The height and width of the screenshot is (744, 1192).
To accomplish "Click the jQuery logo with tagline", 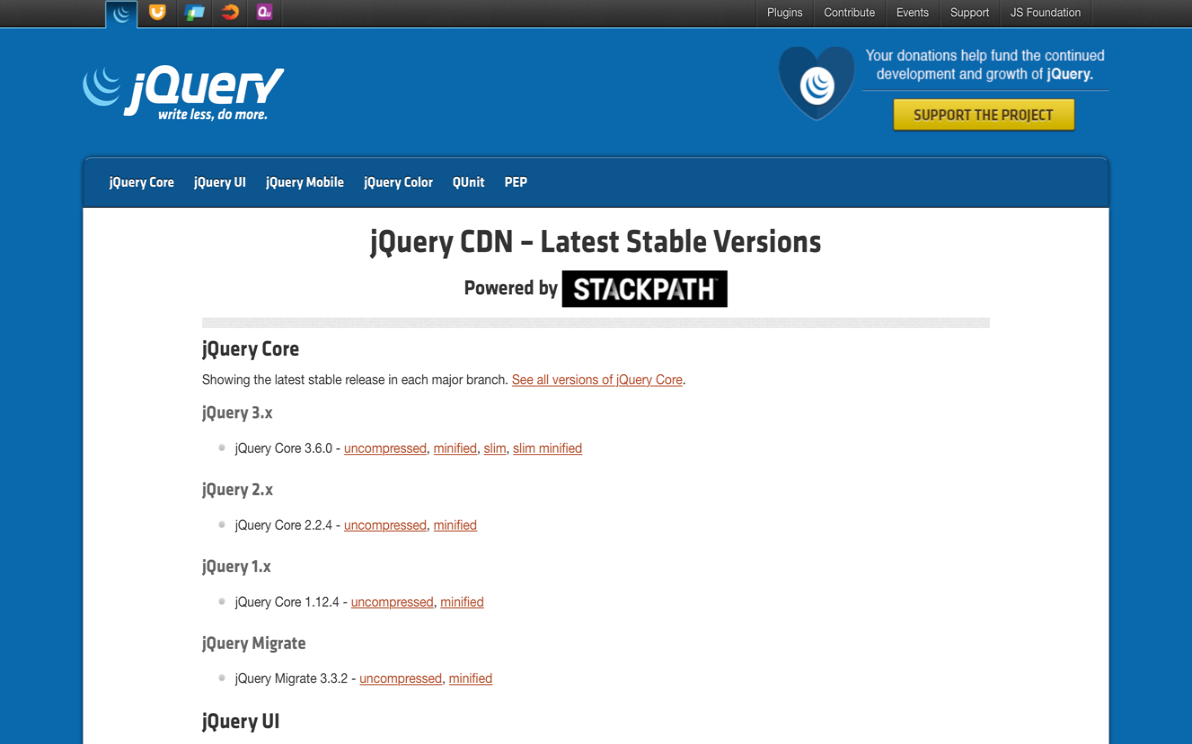I will pos(184,93).
